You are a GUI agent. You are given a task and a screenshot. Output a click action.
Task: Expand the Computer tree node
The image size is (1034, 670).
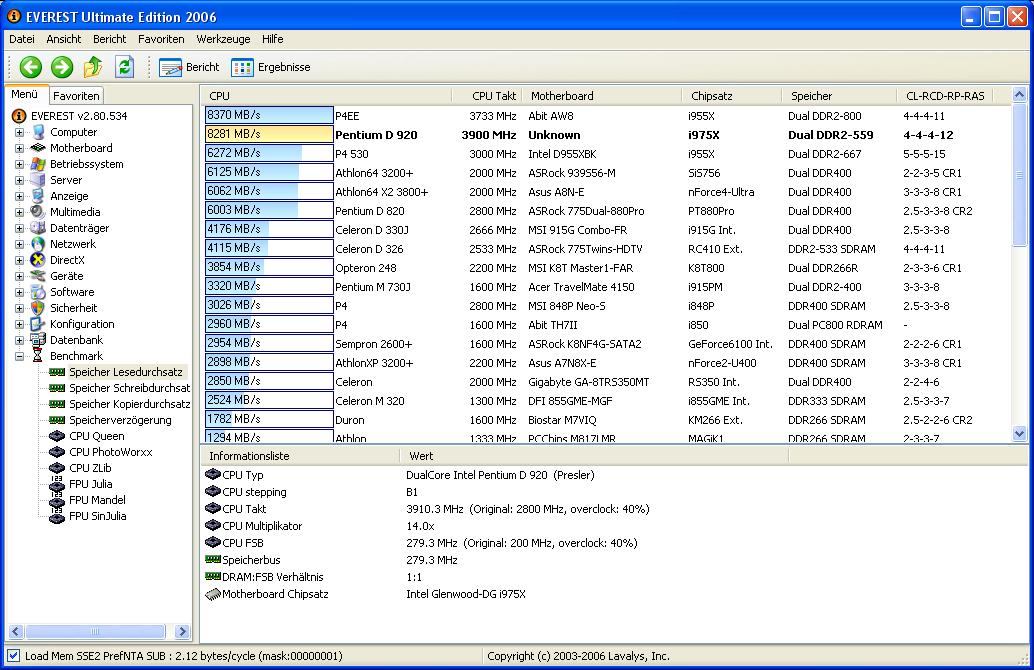(19, 132)
